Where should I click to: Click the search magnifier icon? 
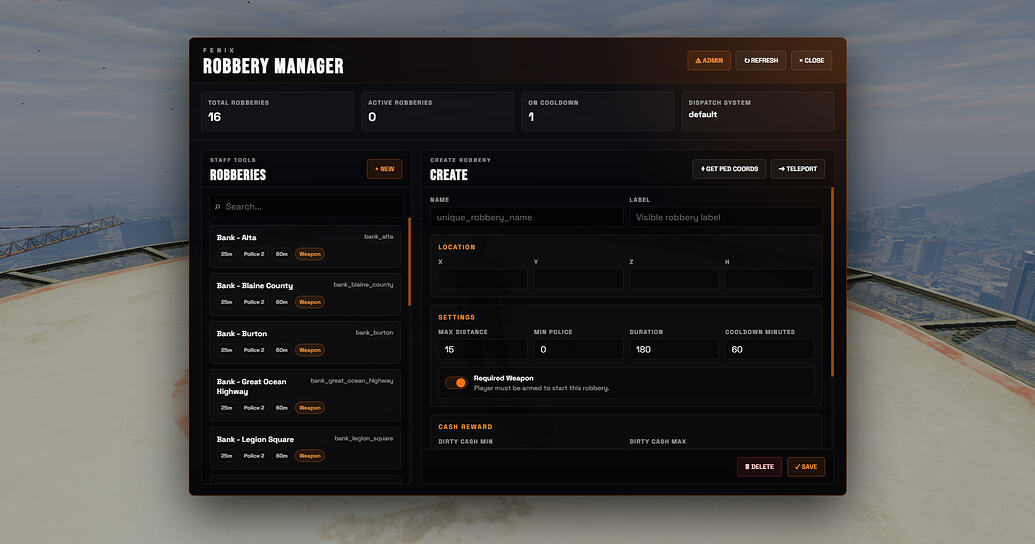(x=218, y=207)
